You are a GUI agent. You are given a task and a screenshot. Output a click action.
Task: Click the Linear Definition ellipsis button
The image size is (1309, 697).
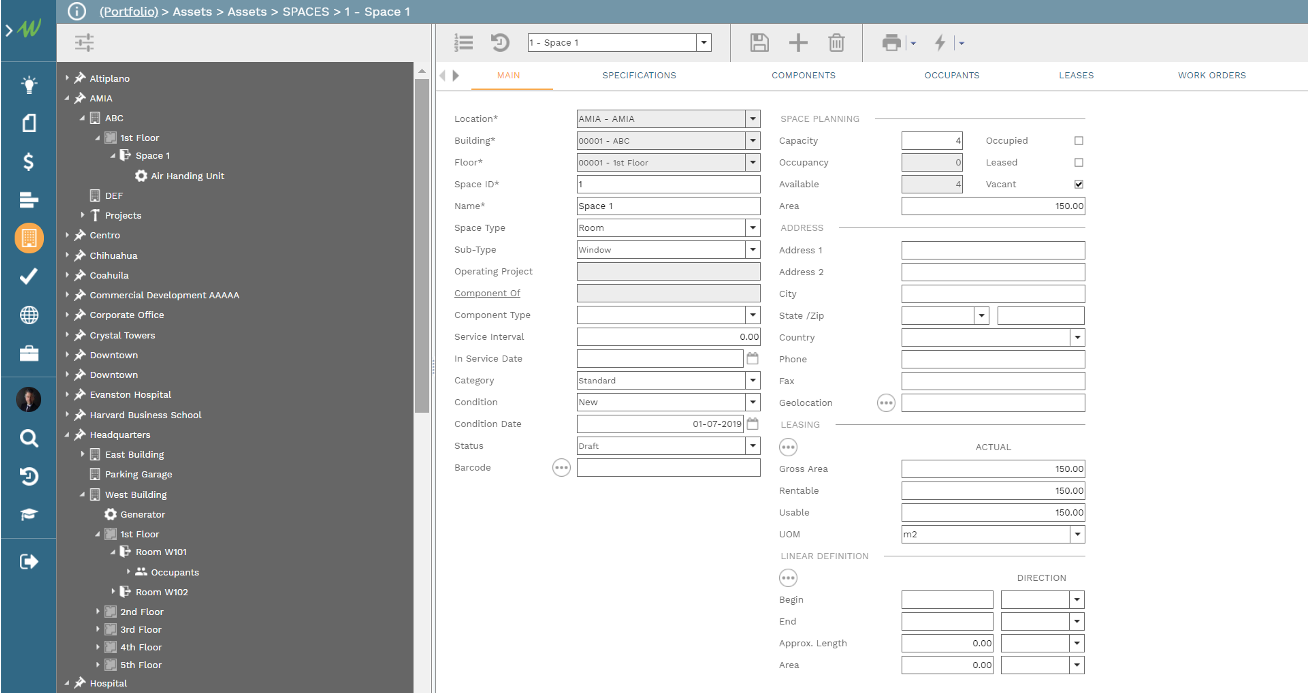(788, 577)
